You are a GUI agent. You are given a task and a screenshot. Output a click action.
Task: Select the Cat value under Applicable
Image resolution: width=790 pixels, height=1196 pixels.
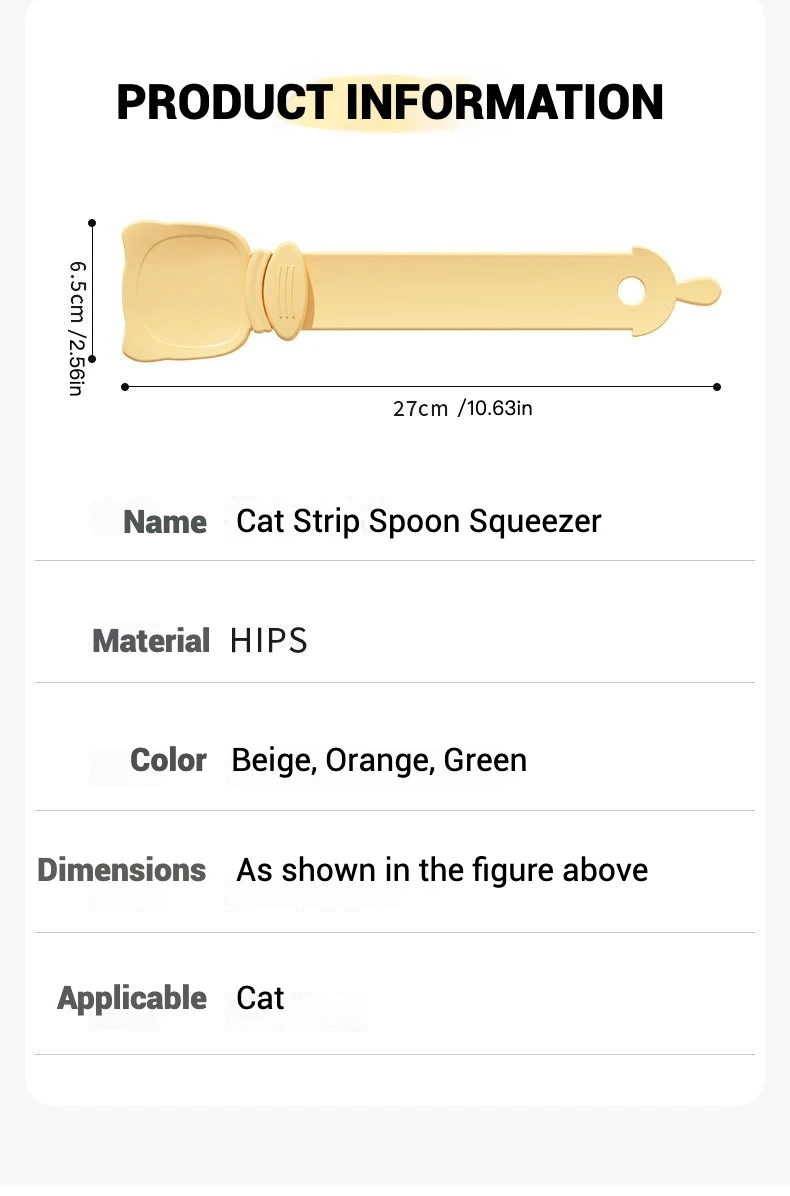[x=260, y=998]
